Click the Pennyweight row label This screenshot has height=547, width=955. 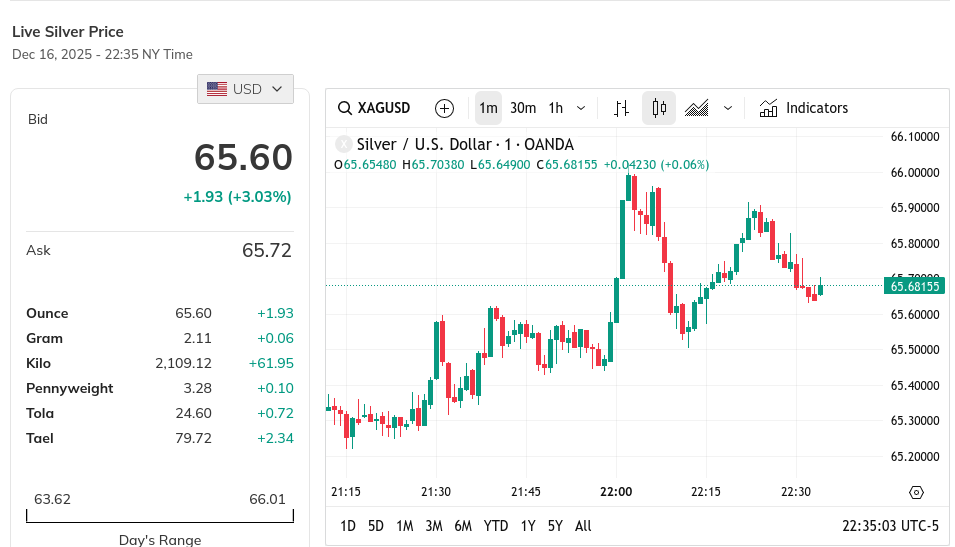[x=69, y=388]
